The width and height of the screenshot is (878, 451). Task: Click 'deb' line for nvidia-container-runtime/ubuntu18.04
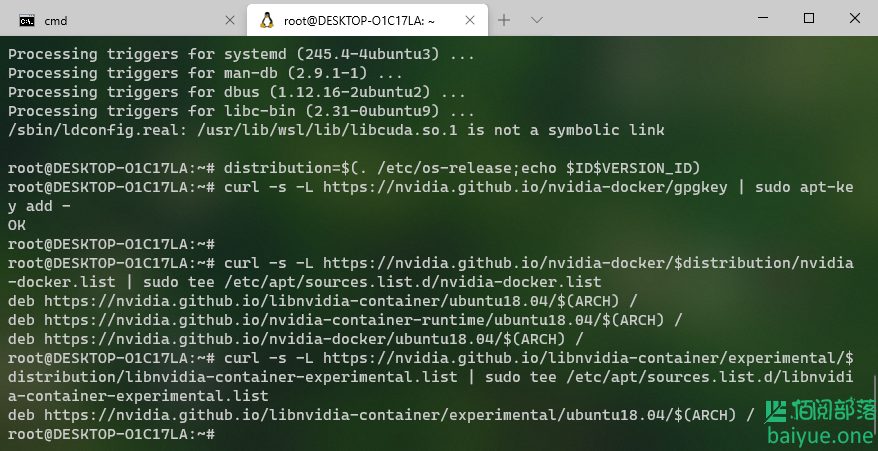click(x=345, y=320)
